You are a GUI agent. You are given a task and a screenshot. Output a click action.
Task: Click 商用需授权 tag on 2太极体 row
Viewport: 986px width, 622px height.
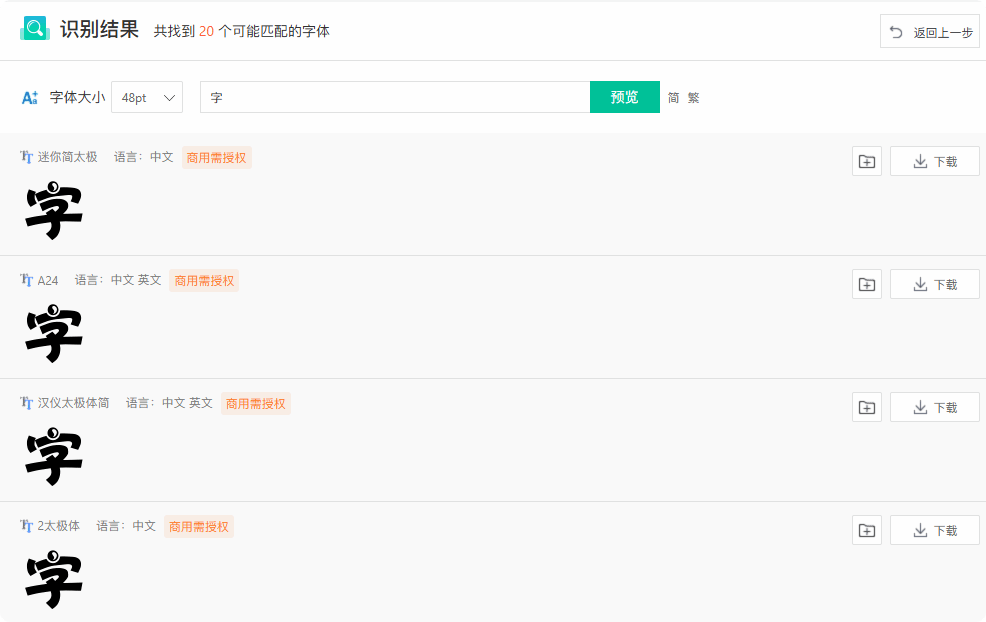click(x=199, y=526)
